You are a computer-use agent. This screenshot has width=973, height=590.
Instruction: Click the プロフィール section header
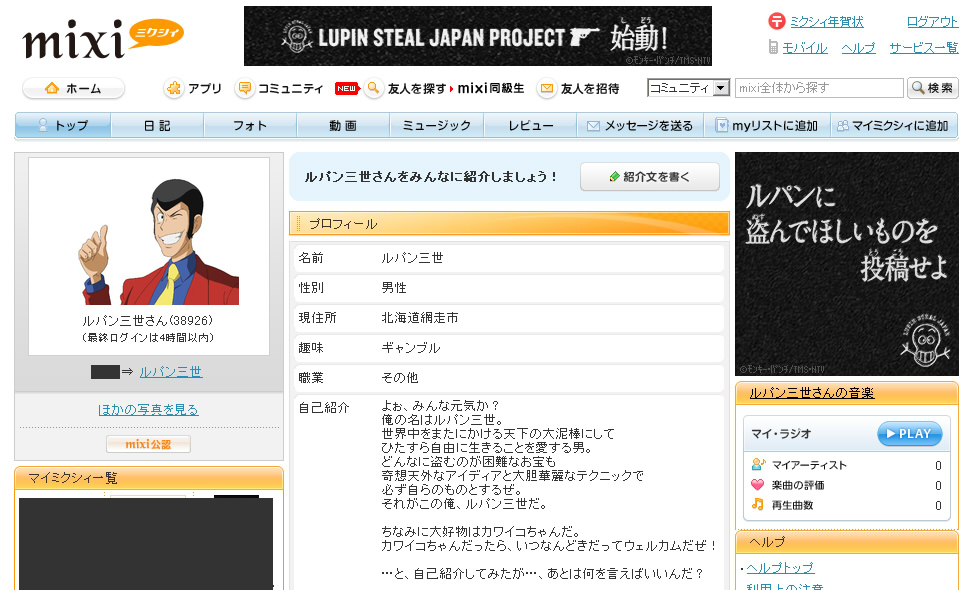509,223
